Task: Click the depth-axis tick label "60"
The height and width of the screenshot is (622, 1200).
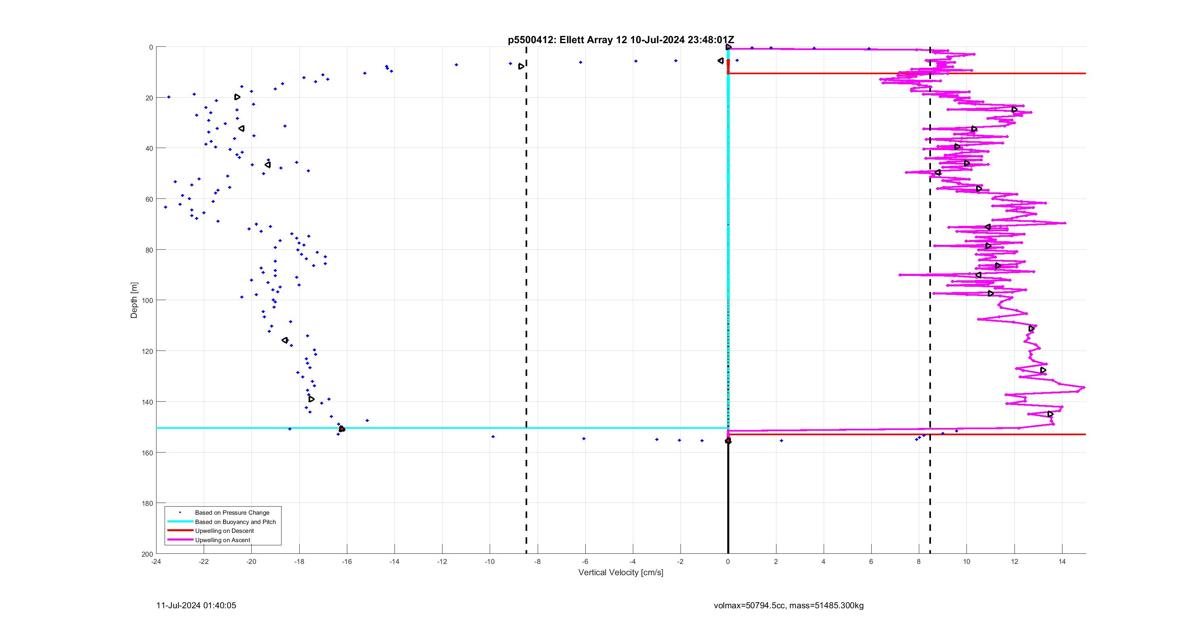Action: pos(148,199)
